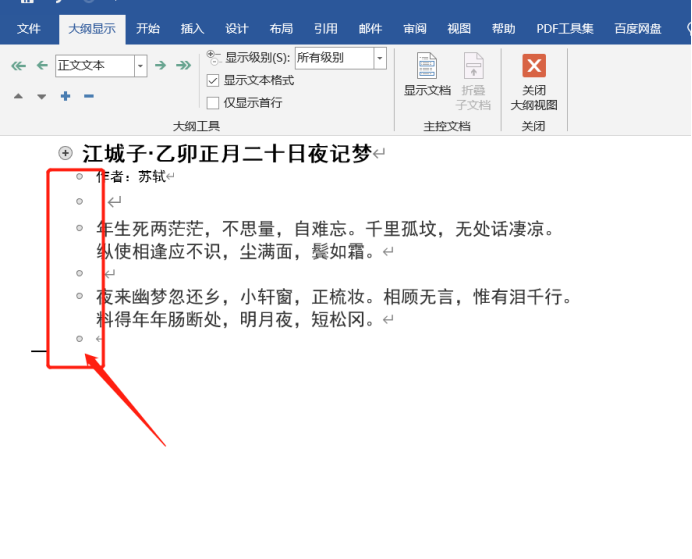Open the 所有级别 show level dropdown
The height and width of the screenshot is (559, 692).
[x=380, y=58]
